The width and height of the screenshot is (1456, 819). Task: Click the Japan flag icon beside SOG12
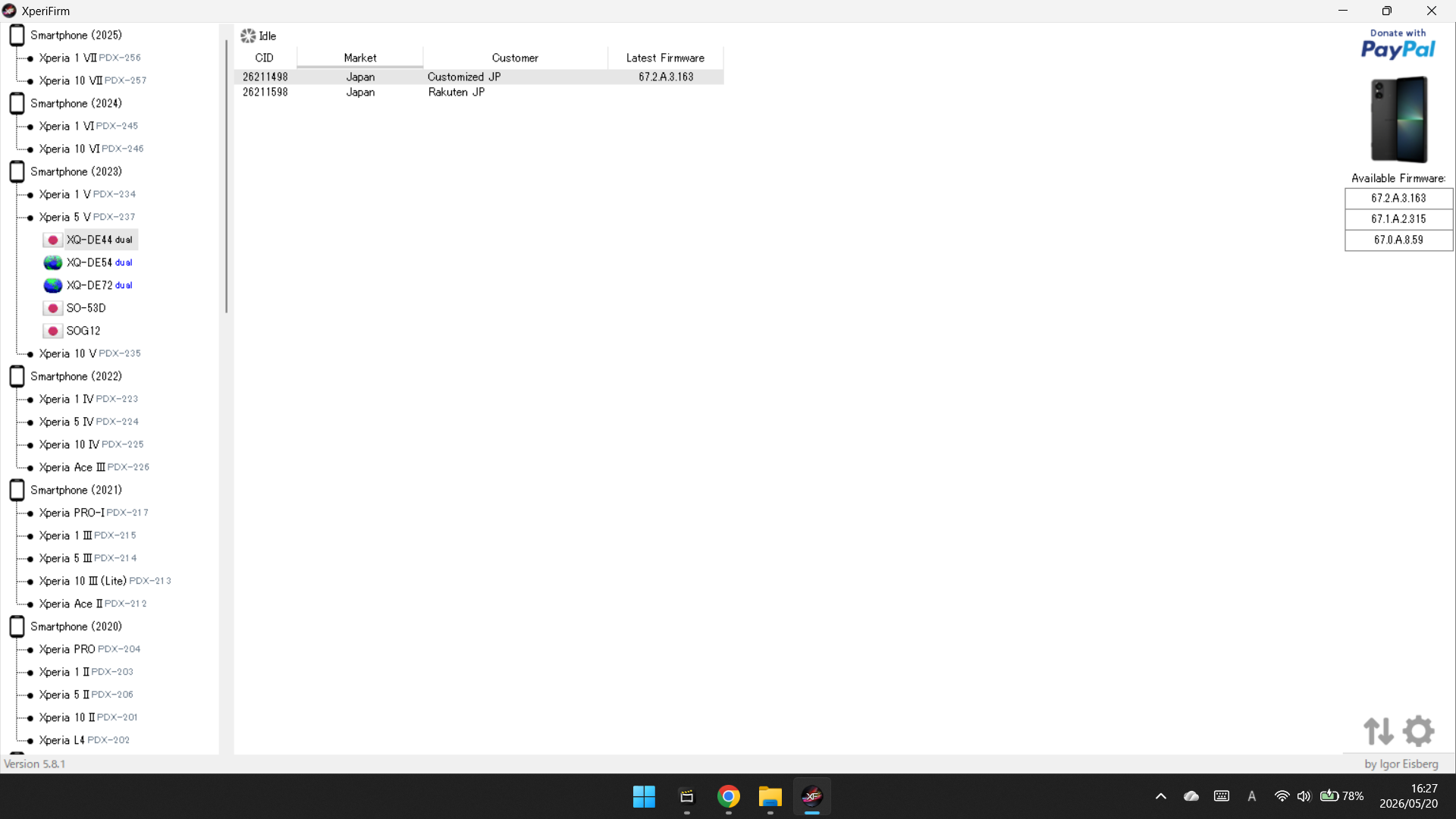[52, 331]
